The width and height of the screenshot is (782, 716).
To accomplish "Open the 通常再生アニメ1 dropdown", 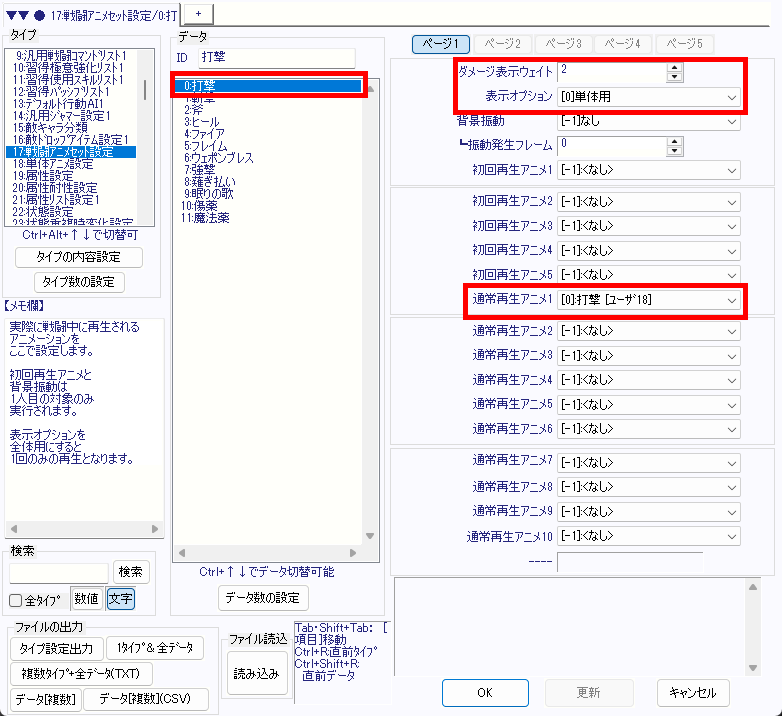I will point(649,300).
